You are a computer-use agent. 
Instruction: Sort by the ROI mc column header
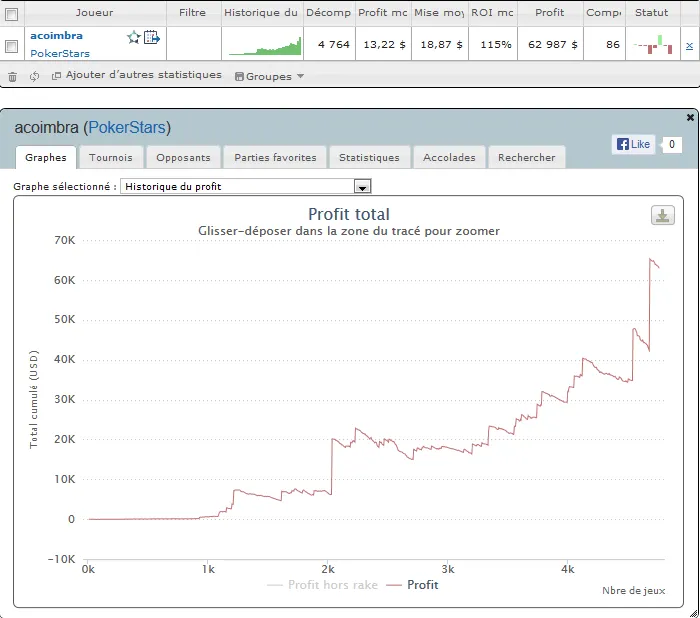pos(493,13)
